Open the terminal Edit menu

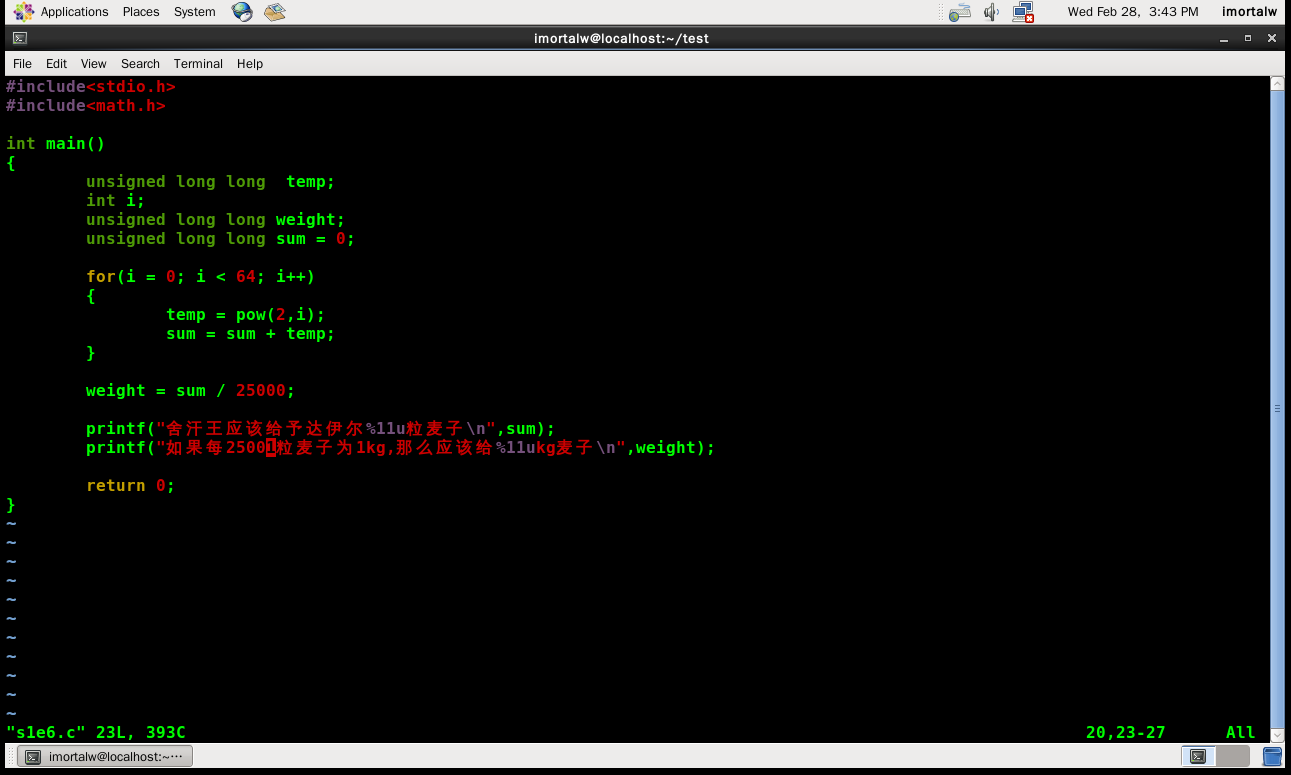pyautogui.click(x=56, y=64)
